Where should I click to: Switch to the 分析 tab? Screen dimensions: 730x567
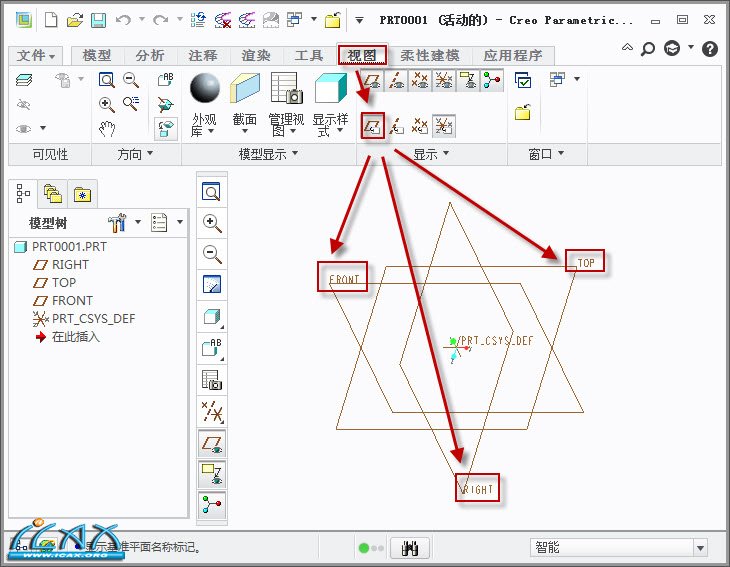point(150,55)
